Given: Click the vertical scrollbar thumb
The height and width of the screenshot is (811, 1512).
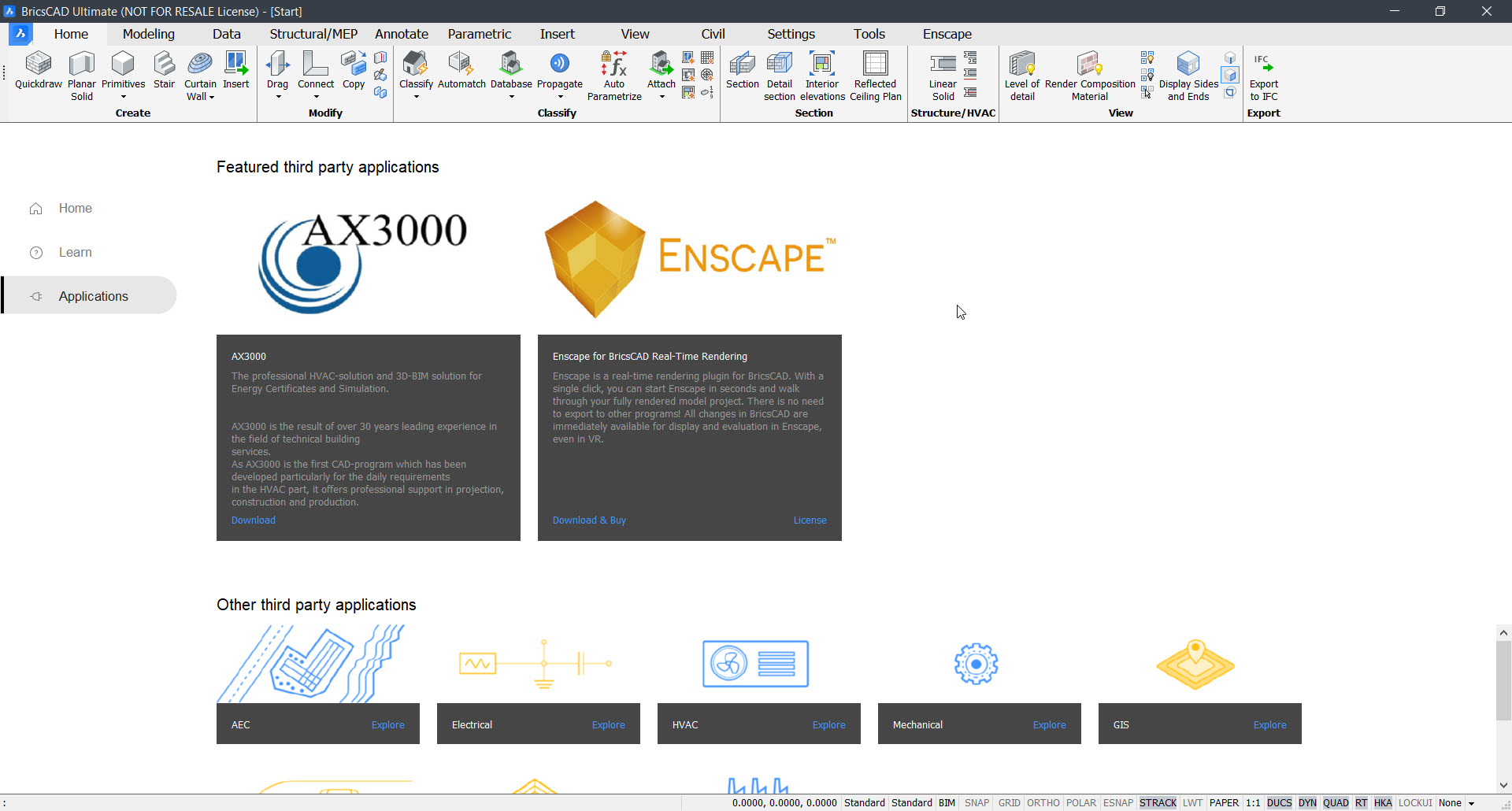Looking at the screenshot, I should (1503, 680).
